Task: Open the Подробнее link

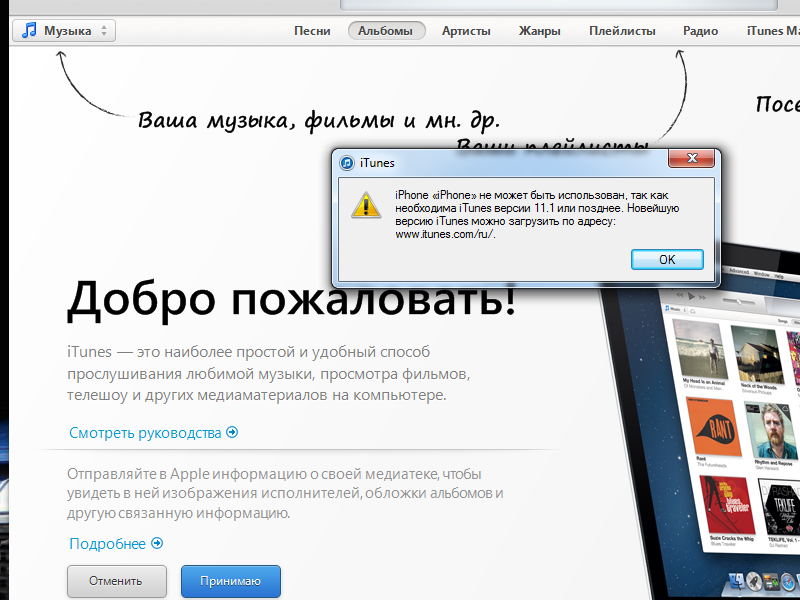Action: click(116, 543)
